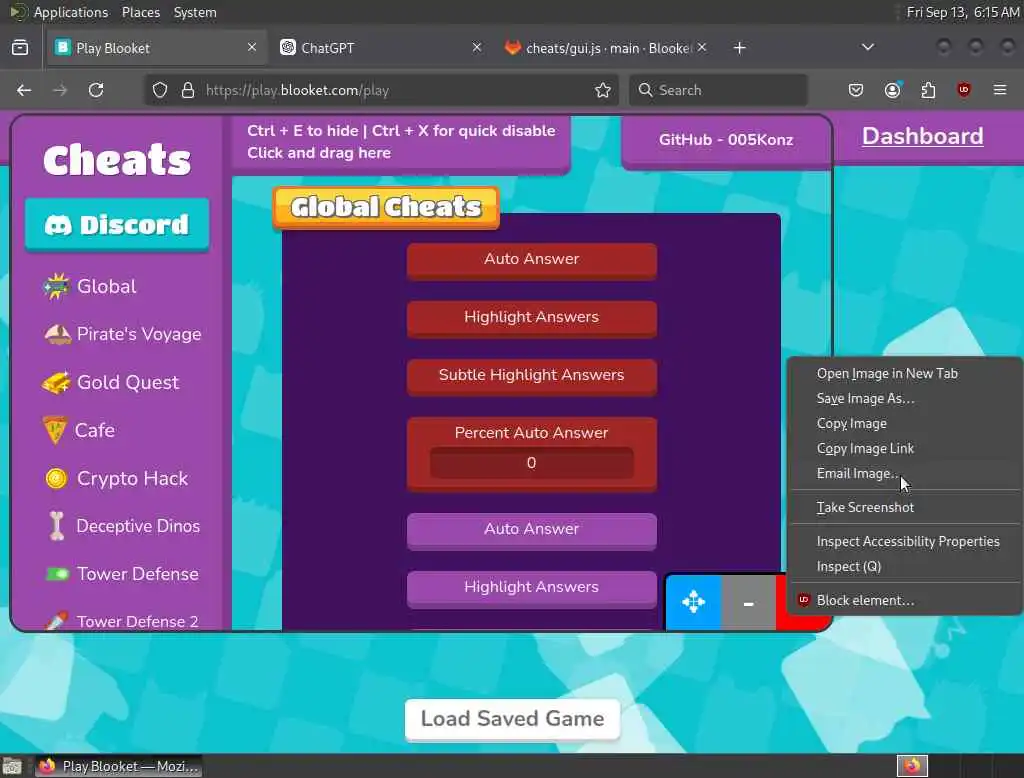The width and height of the screenshot is (1024, 778).
Task: Open the Dashboard link
Action: point(922,136)
